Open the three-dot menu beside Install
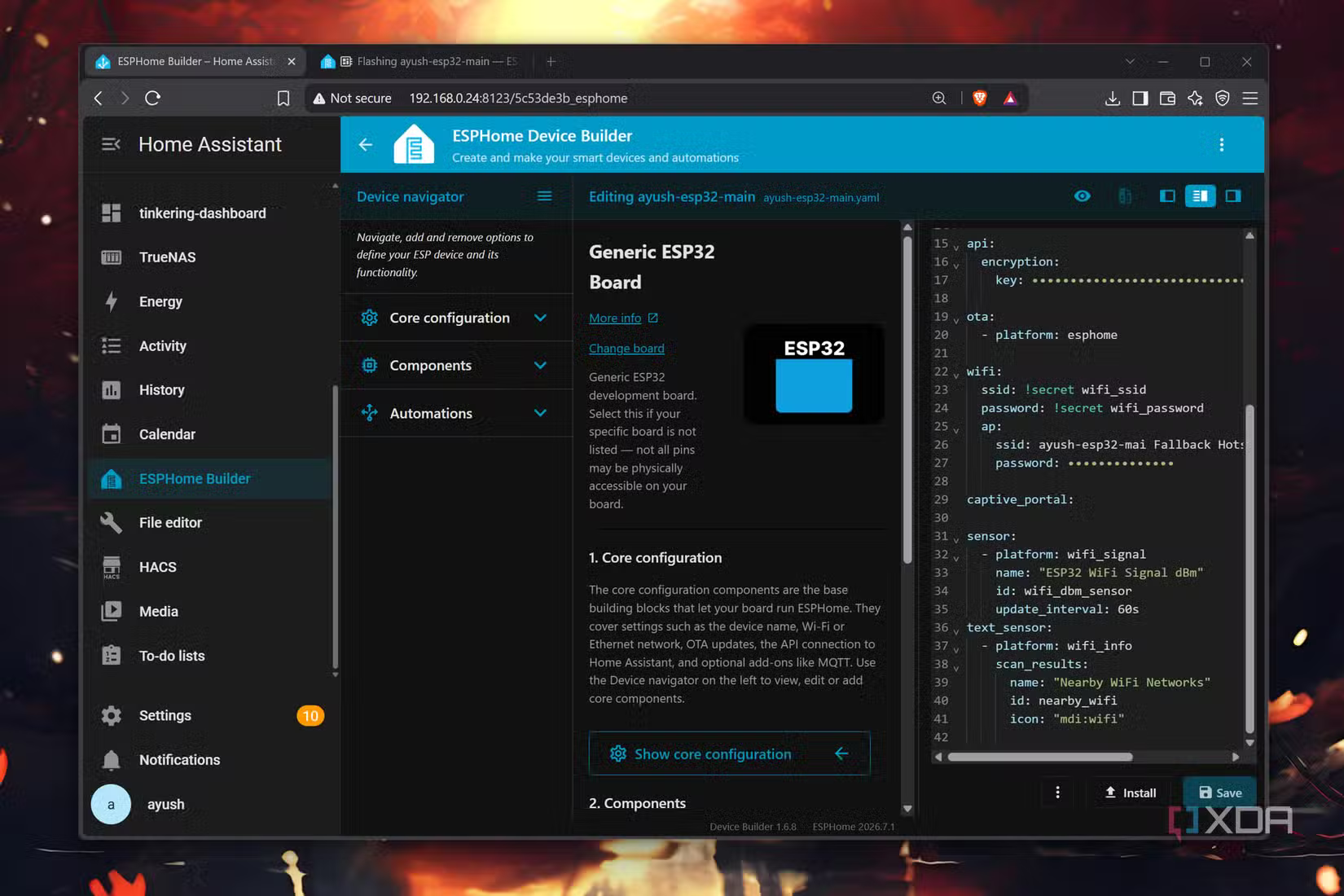Image resolution: width=1344 pixels, height=896 pixels. click(1057, 793)
